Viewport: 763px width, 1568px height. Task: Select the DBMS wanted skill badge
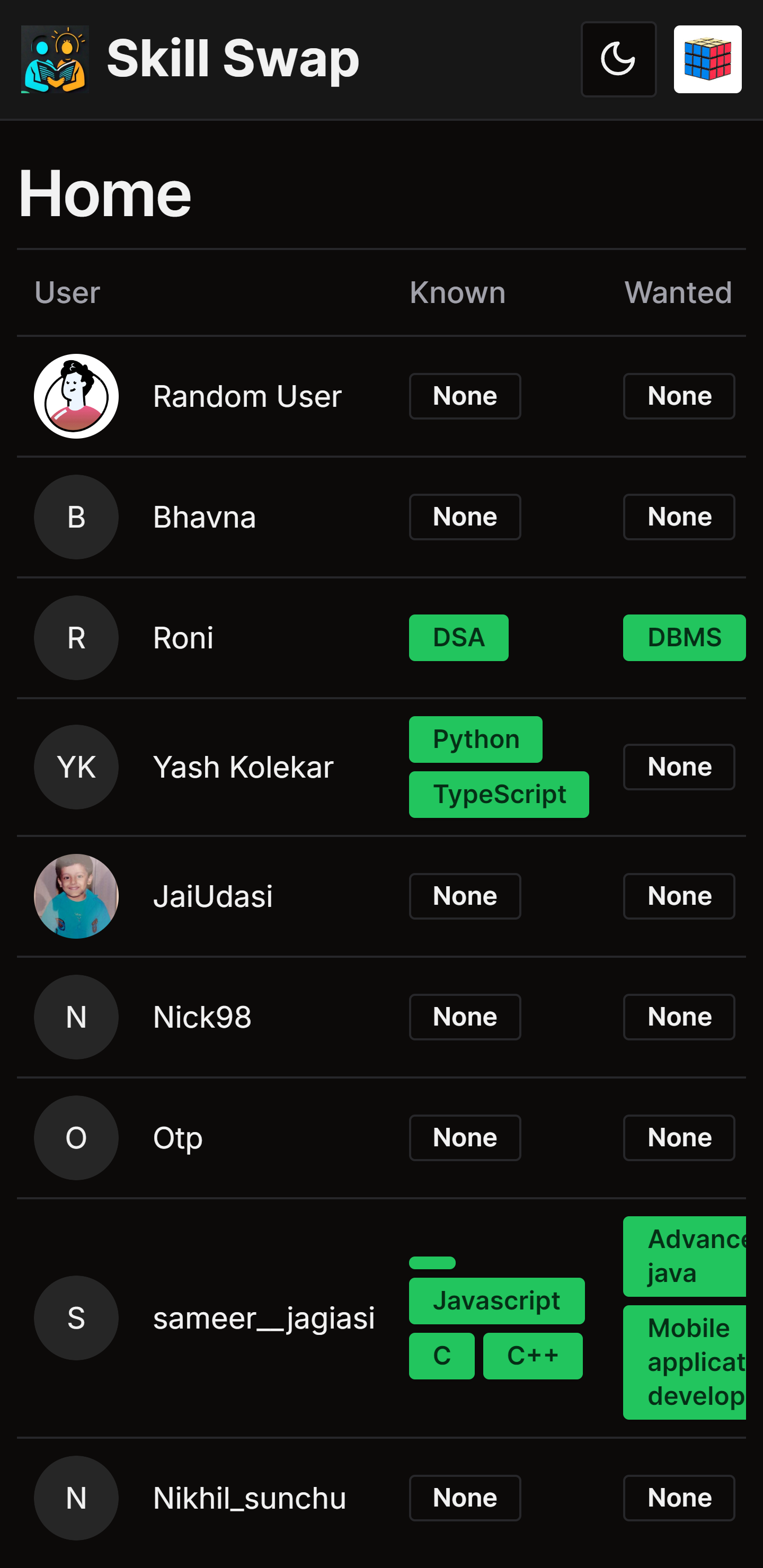pos(684,637)
